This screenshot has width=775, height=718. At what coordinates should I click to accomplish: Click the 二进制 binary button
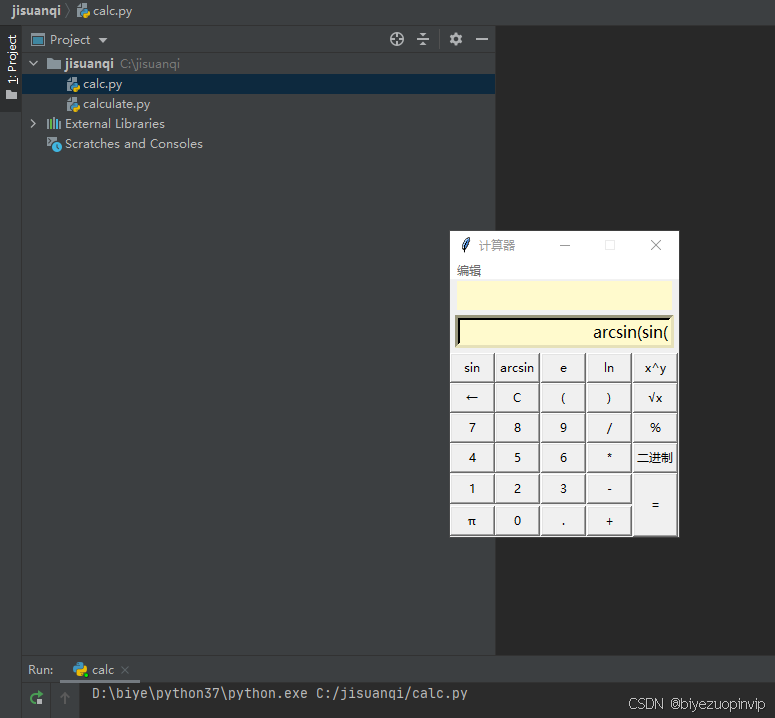tap(655, 458)
